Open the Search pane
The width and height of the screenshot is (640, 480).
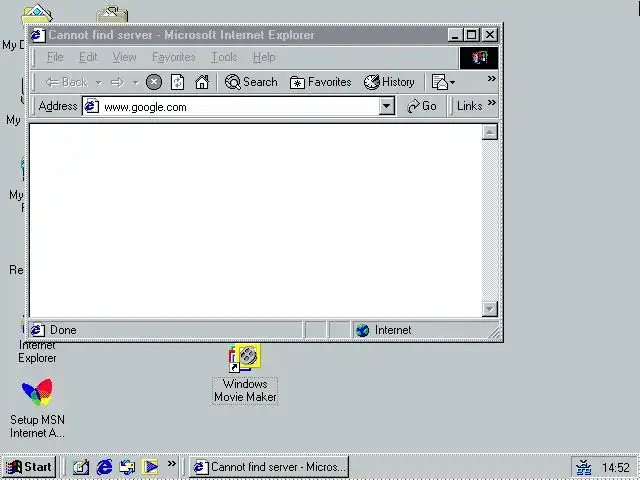251,82
